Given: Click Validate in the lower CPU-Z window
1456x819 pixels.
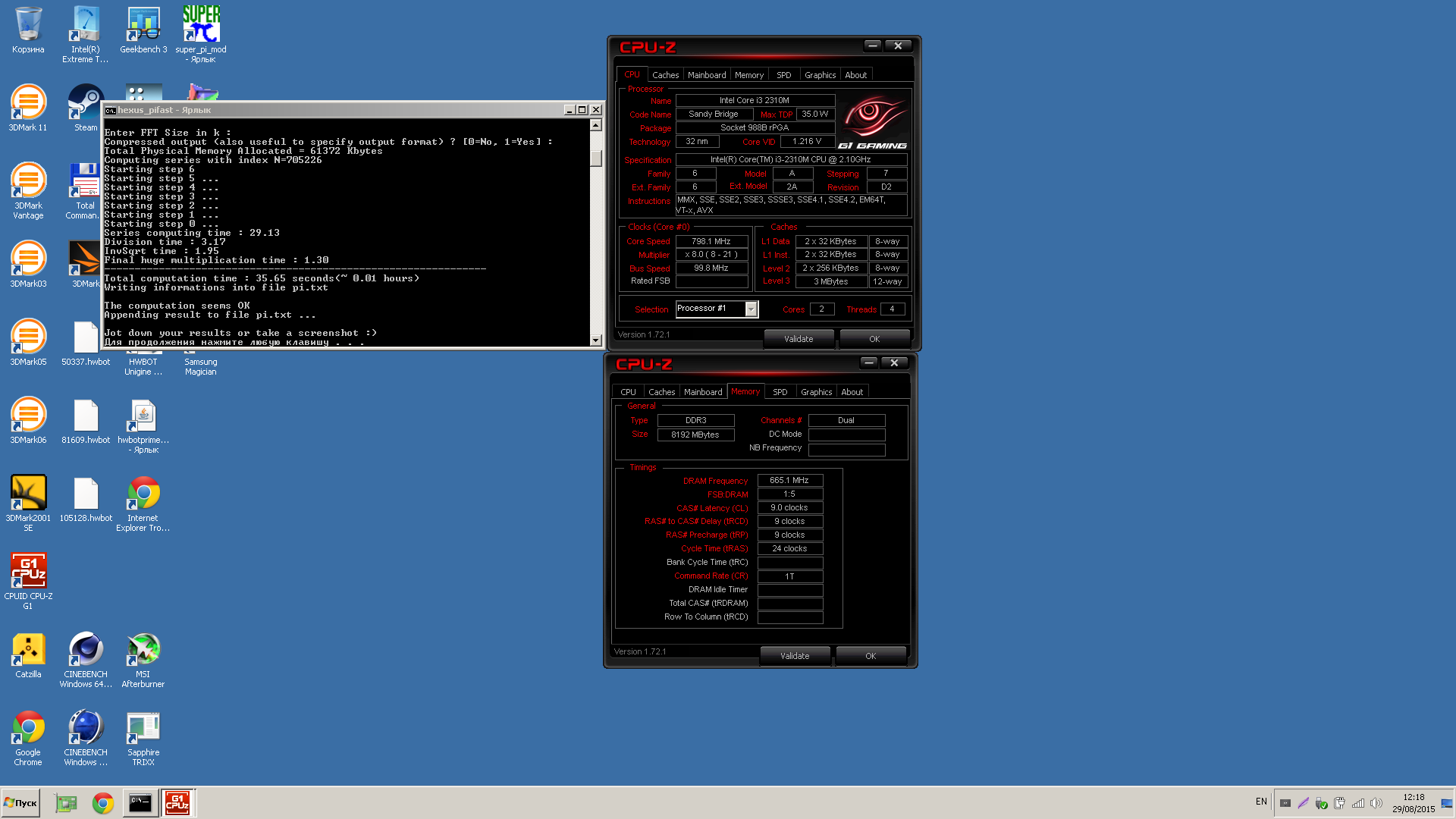Looking at the screenshot, I should click(x=795, y=656).
